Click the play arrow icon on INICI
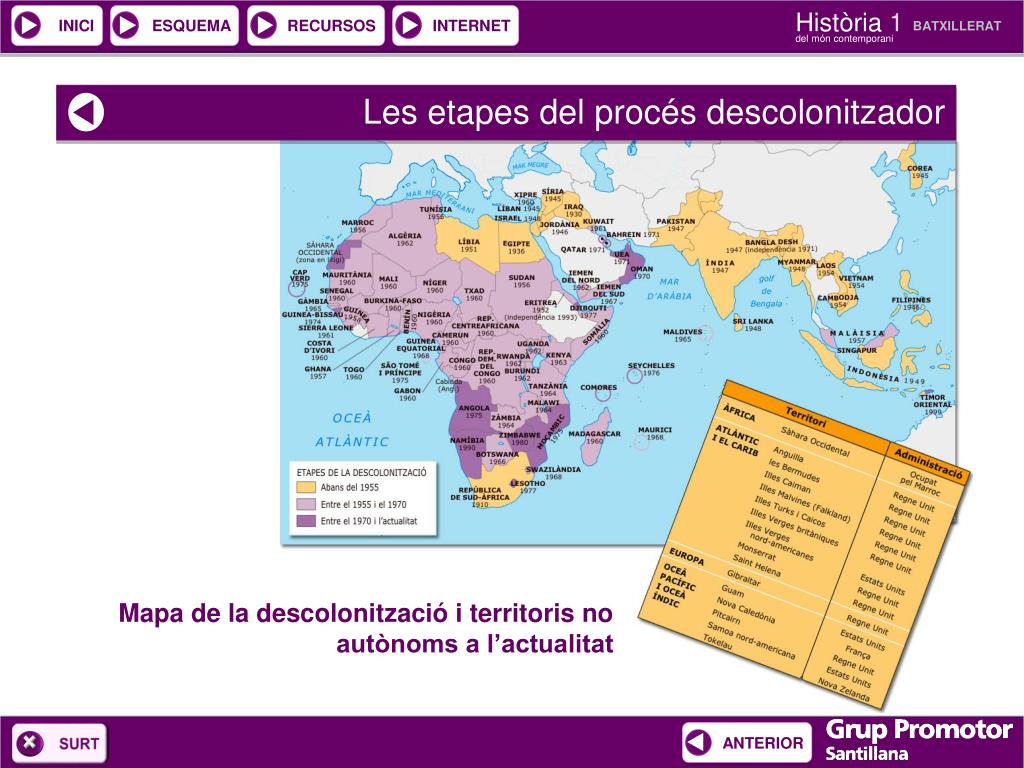This screenshot has height=768, width=1024. (x=27, y=25)
